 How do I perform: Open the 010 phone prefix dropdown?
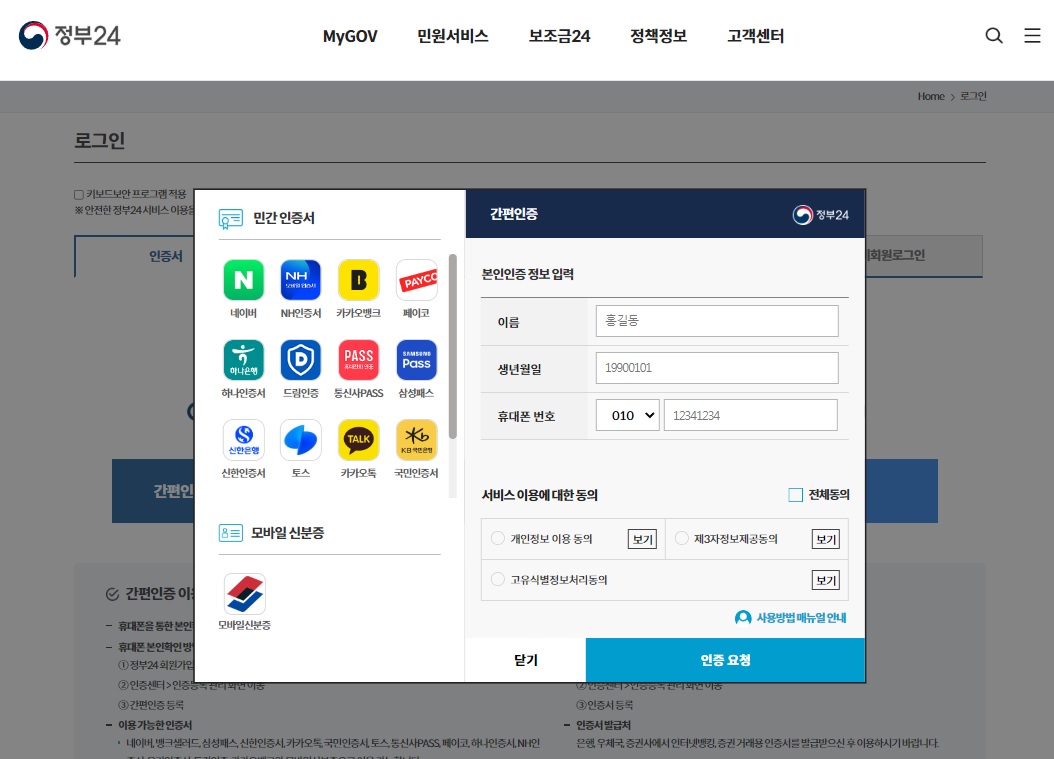627,415
